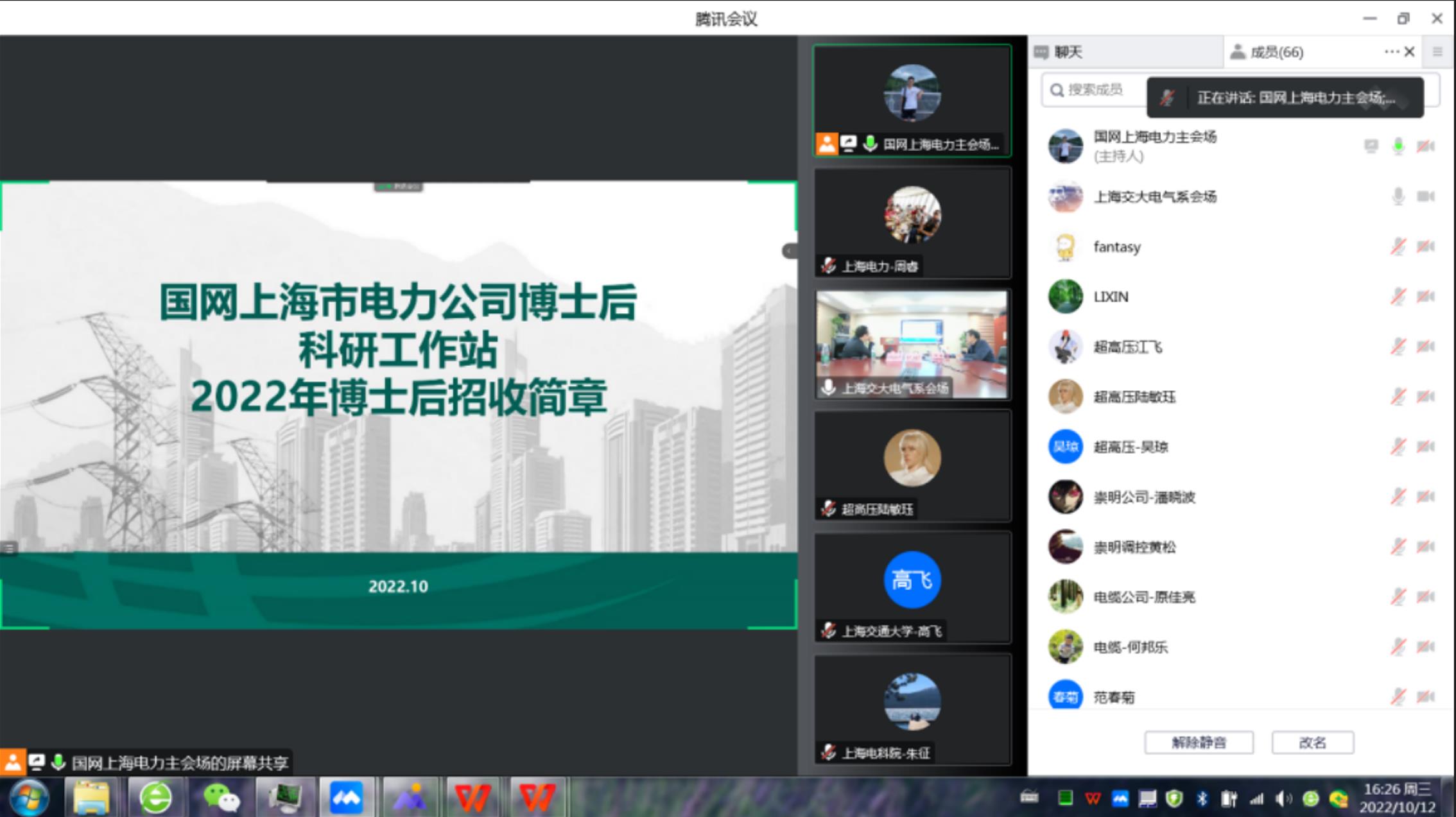
Task: Click the 高飞 blue avatar tile
Action: 912,580
